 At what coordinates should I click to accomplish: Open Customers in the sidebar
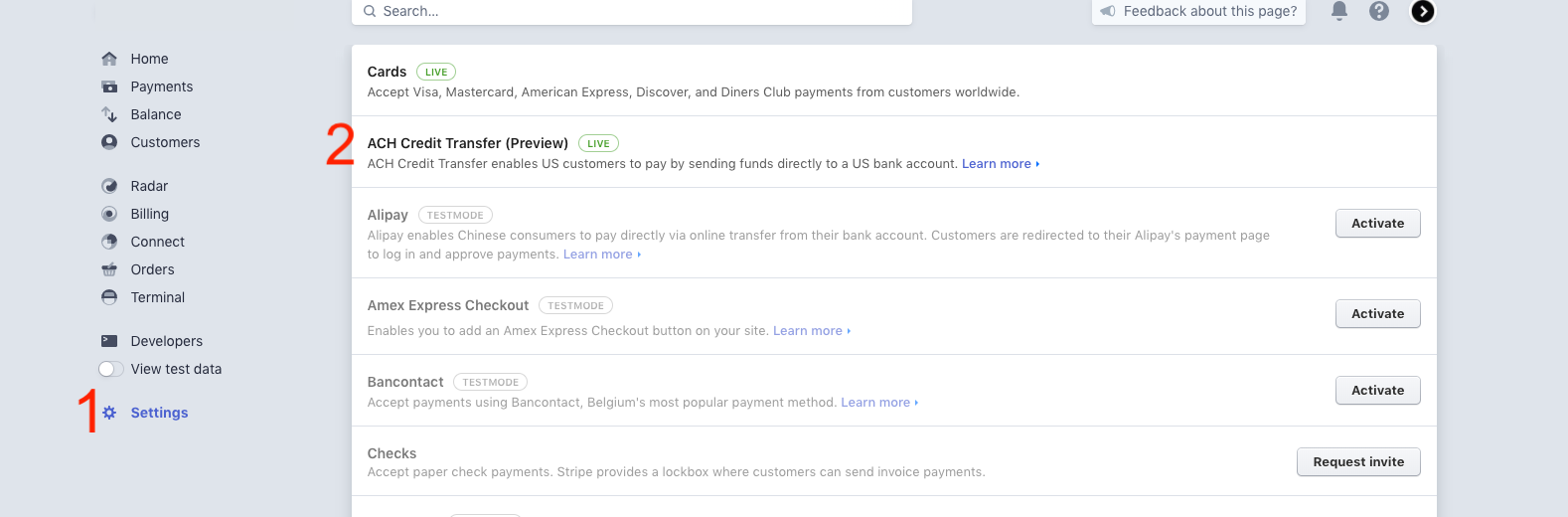point(165,142)
